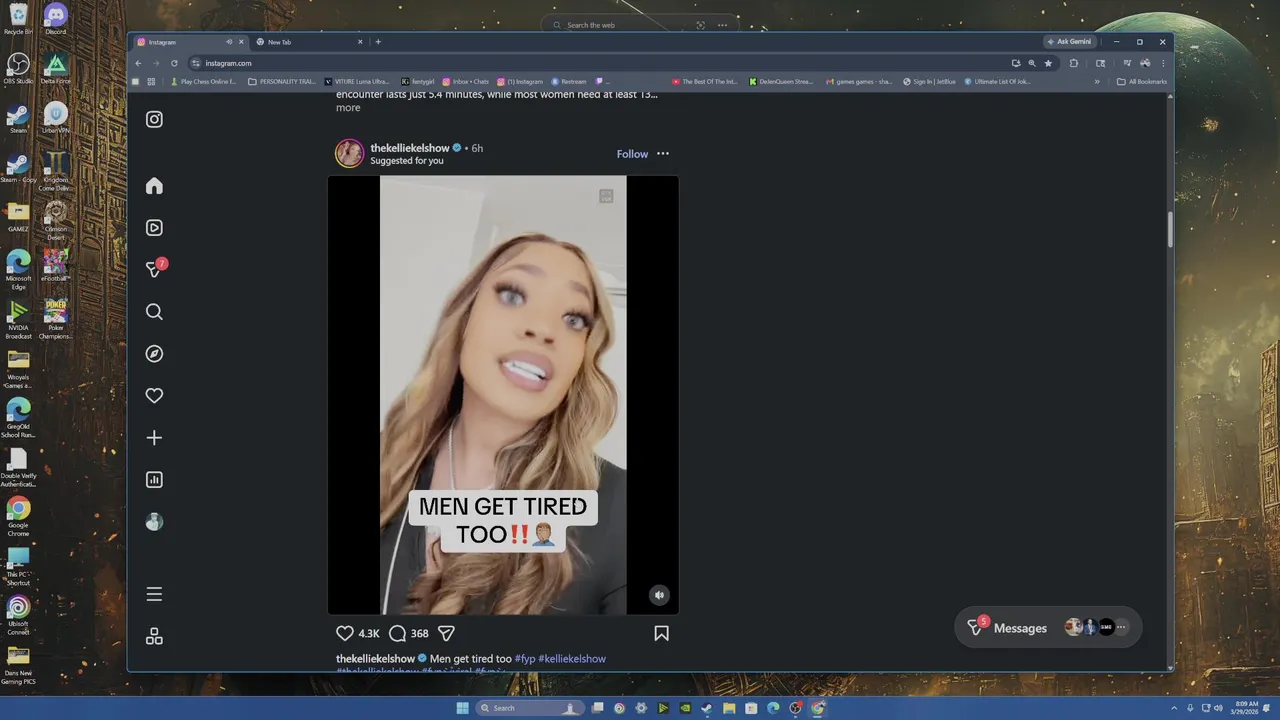Open All Bookmarks folder
The width and height of the screenshot is (1280, 720).
[x=1142, y=82]
